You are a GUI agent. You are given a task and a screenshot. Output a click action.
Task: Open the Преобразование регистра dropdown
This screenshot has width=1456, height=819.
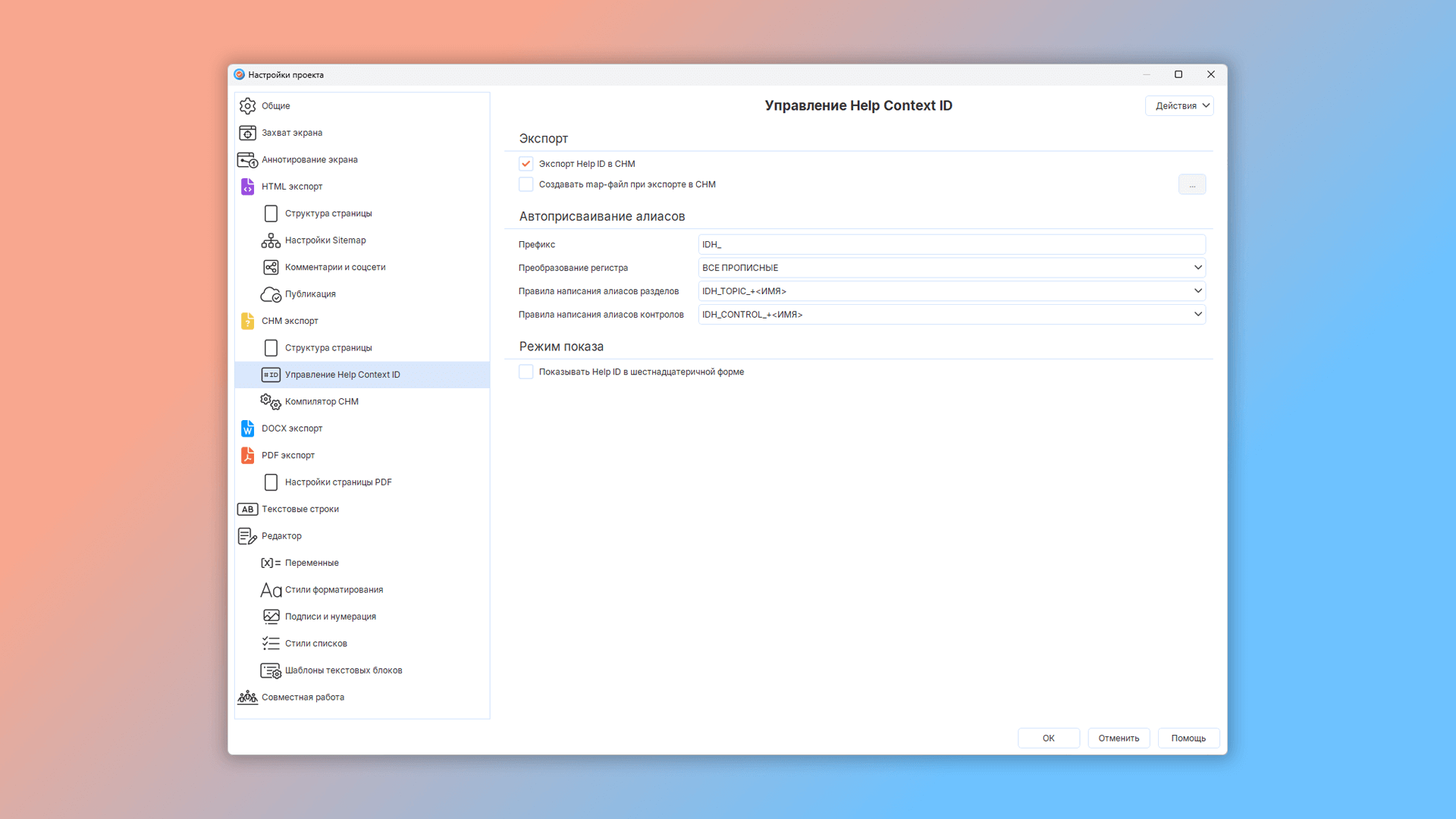951,268
